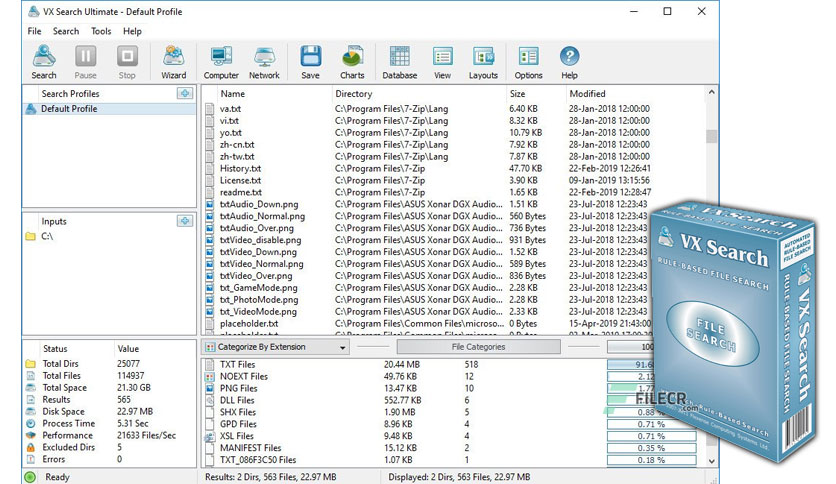Click the XSL Files category icon

(210, 436)
